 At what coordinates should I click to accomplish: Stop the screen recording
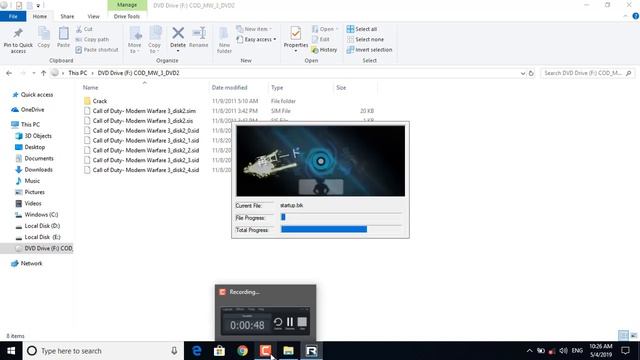click(x=302, y=322)
